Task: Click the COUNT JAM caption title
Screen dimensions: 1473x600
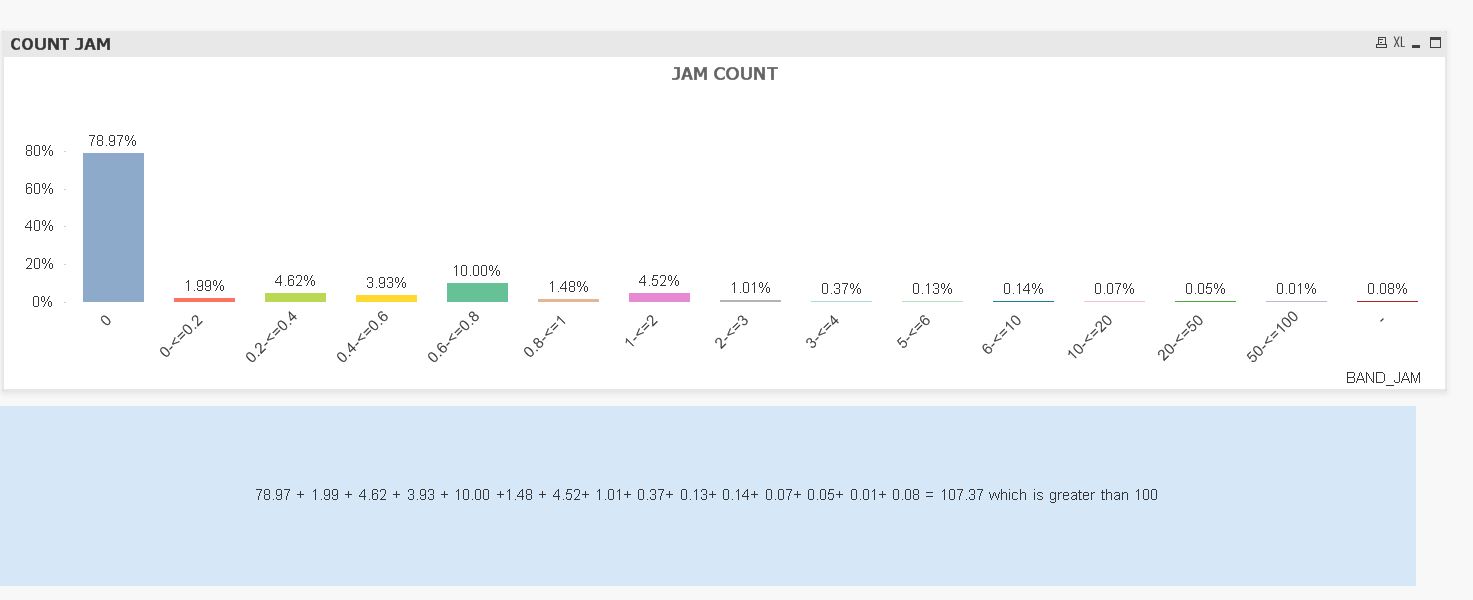Action: (61, 44)
